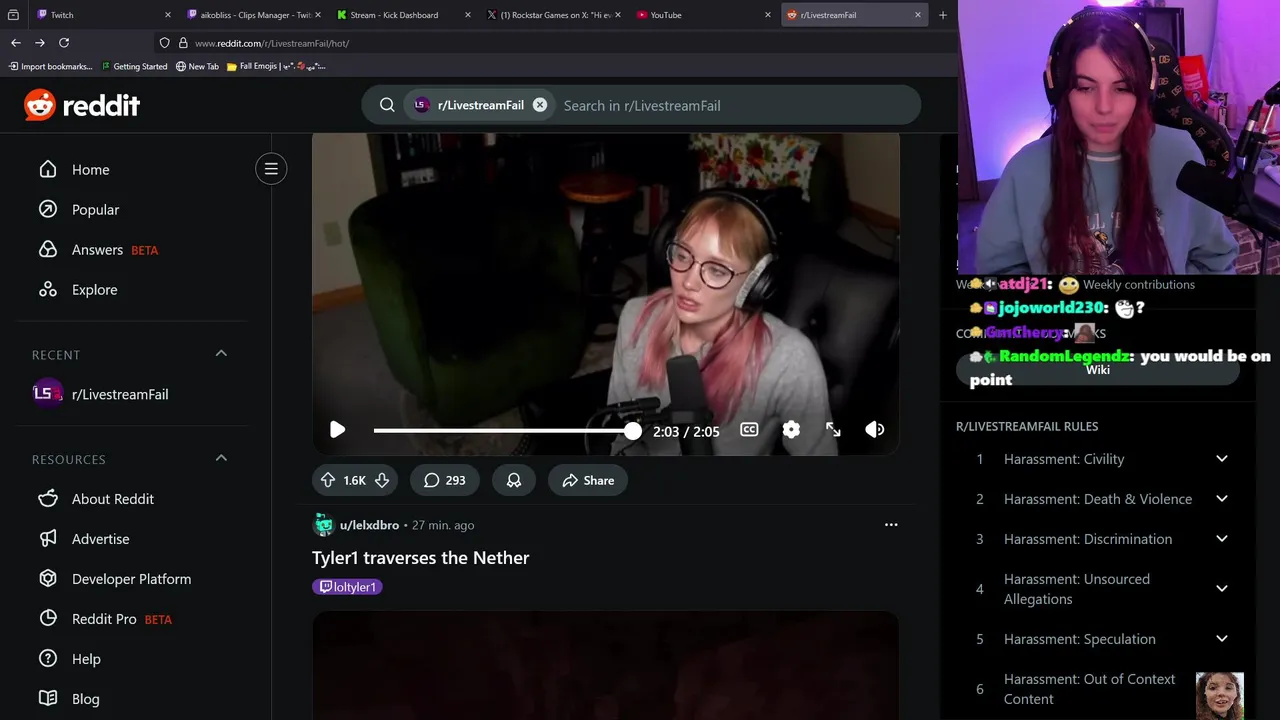Collapse the RESOURCES section

coord(221,459)
